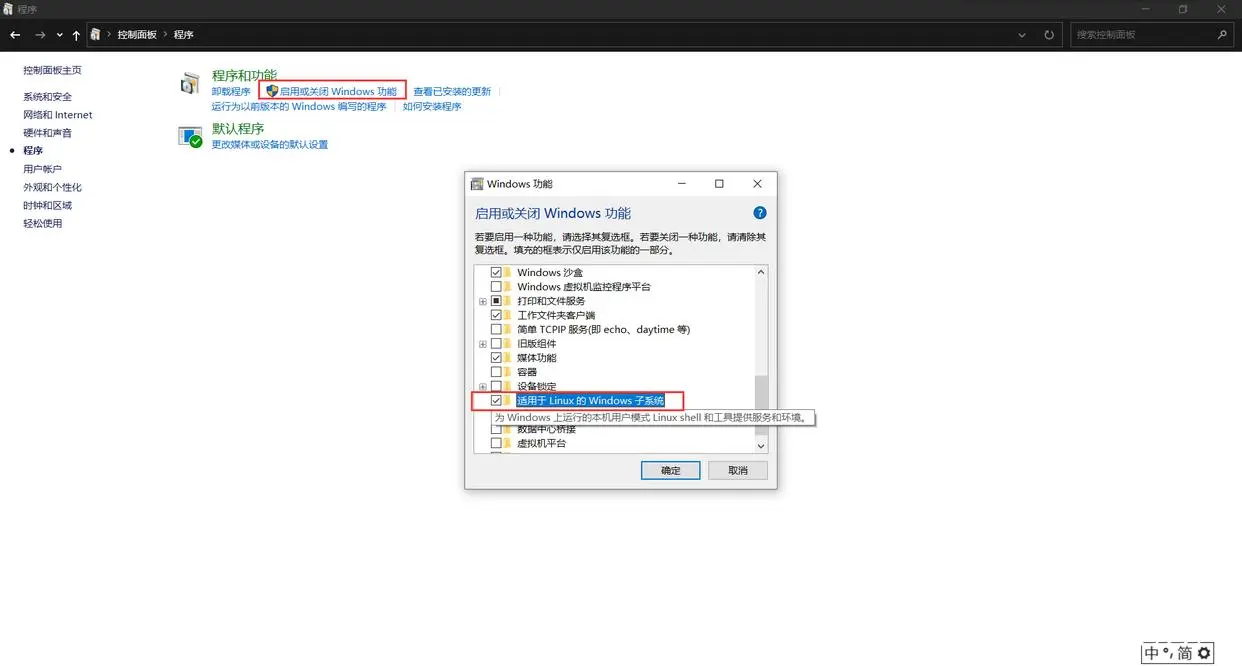Click the back arrow in Control Panel

click(15, 35)
